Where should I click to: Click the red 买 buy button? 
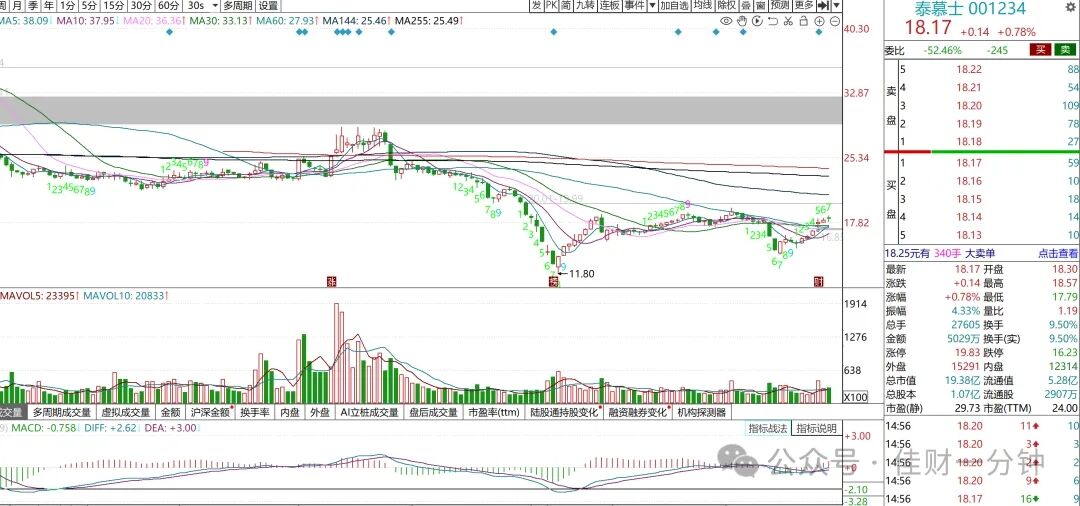tap(1040, 50)
